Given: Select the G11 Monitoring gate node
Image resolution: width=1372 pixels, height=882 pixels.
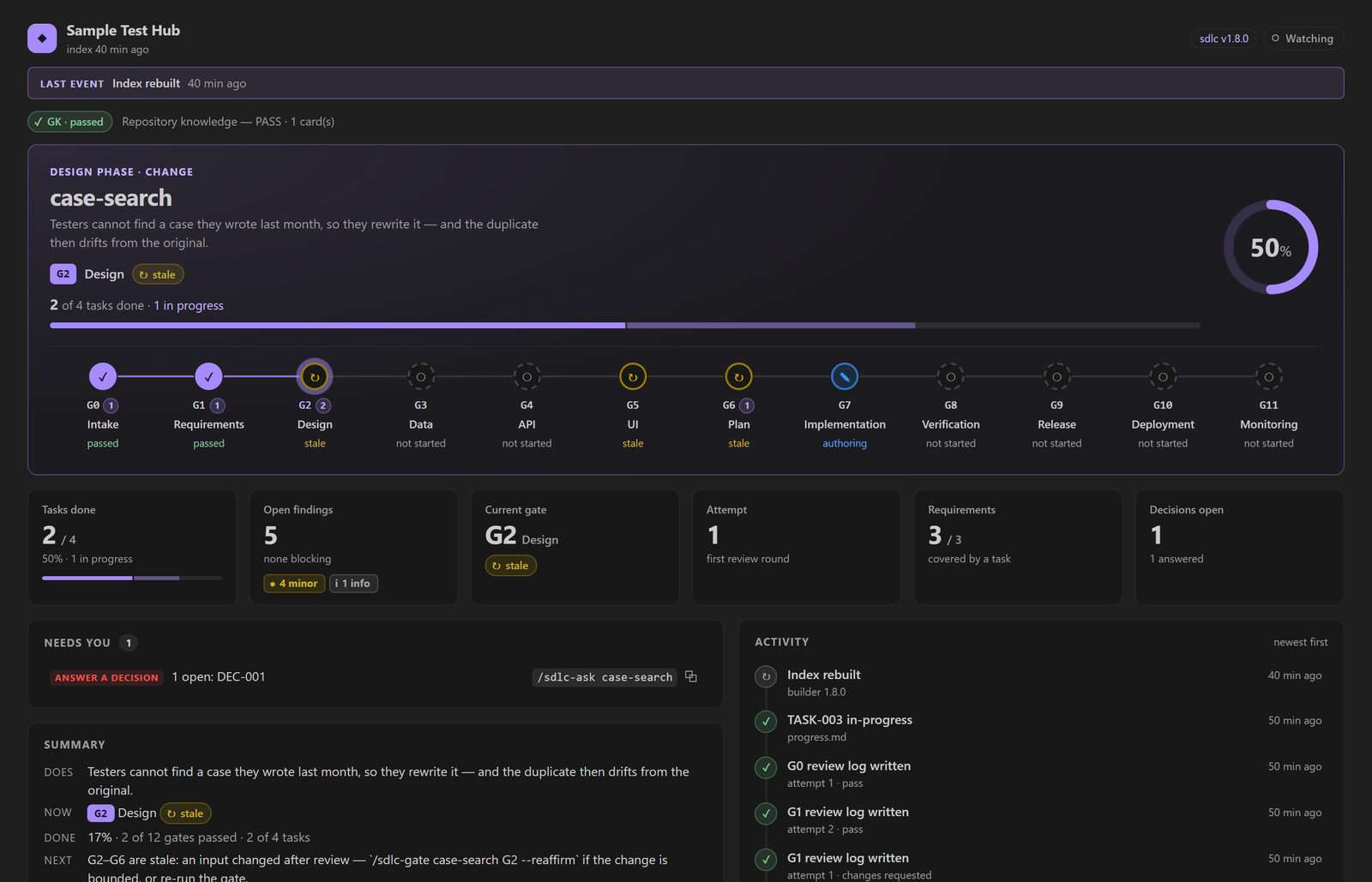Looking at the screenshot, I should pos(1269,376).
